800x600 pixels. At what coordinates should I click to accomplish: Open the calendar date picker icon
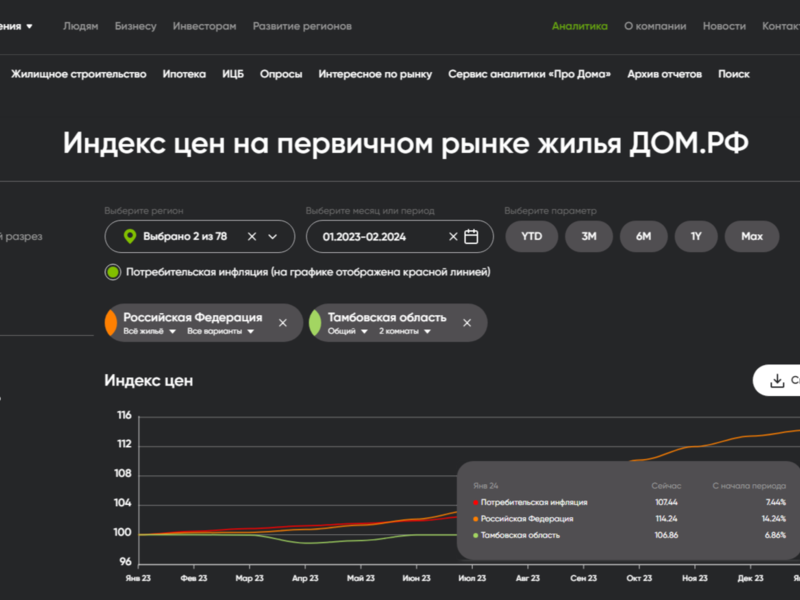tap(471, 236)
